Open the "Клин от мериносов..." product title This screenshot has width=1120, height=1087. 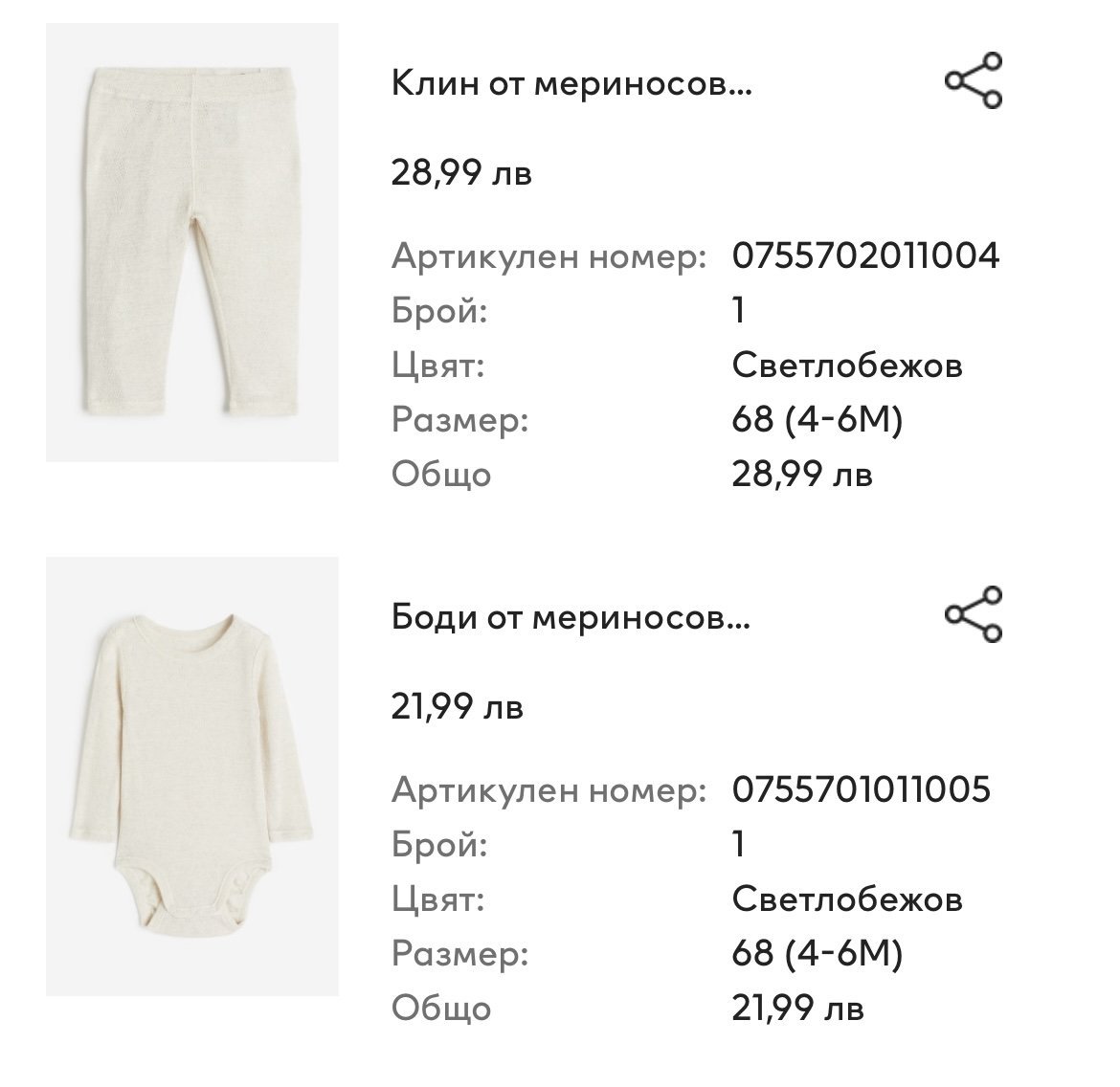(571, 86)
